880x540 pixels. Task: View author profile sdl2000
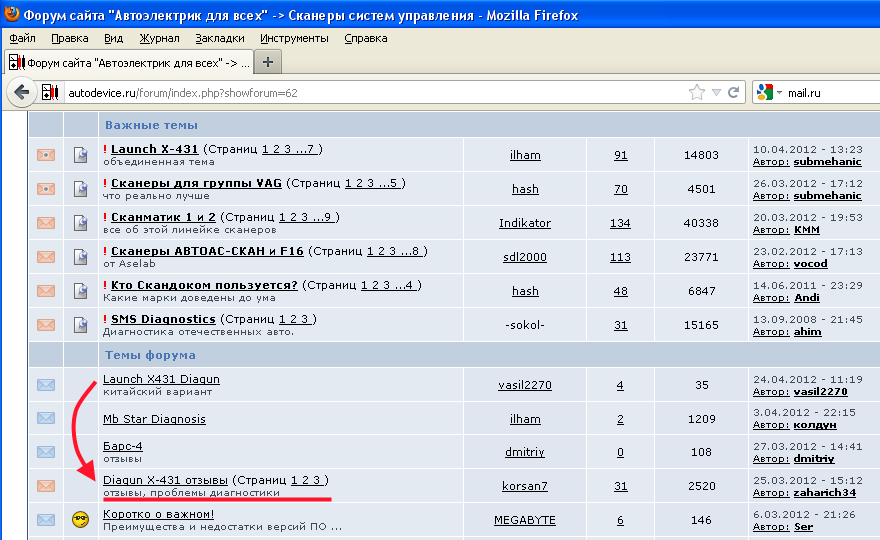click(525, 257)
